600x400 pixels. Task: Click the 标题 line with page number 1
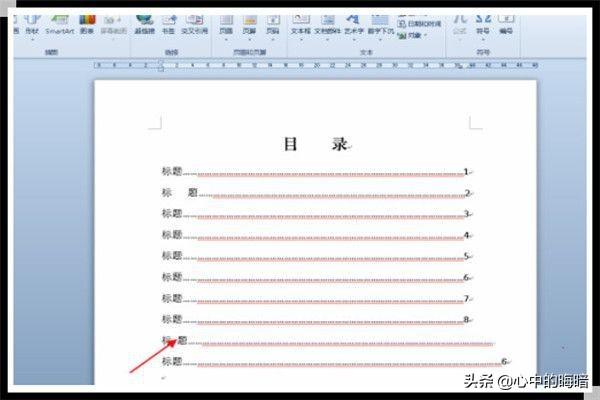(x=317, y=171)
